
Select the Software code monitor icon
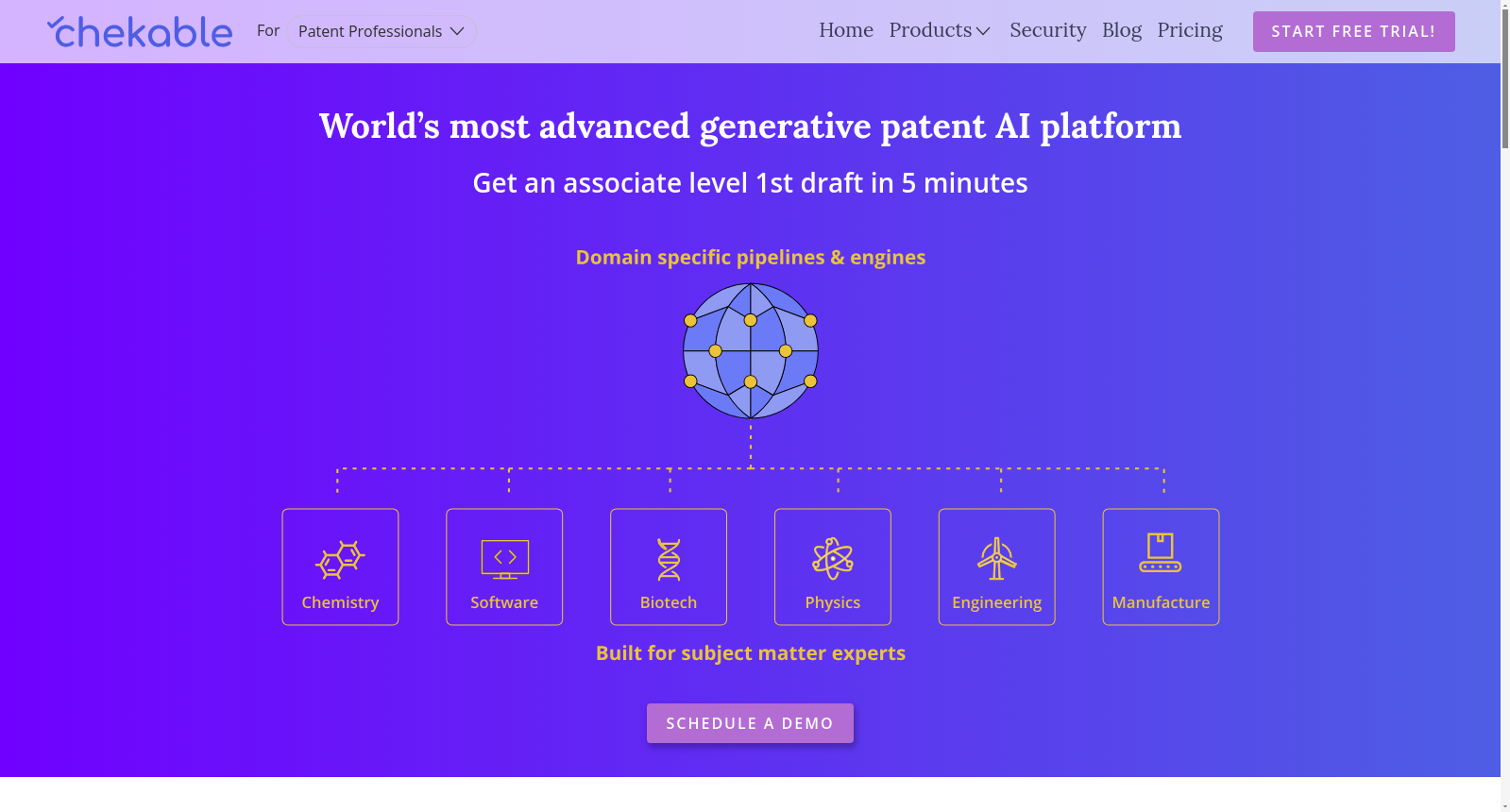tap(504, 560)
